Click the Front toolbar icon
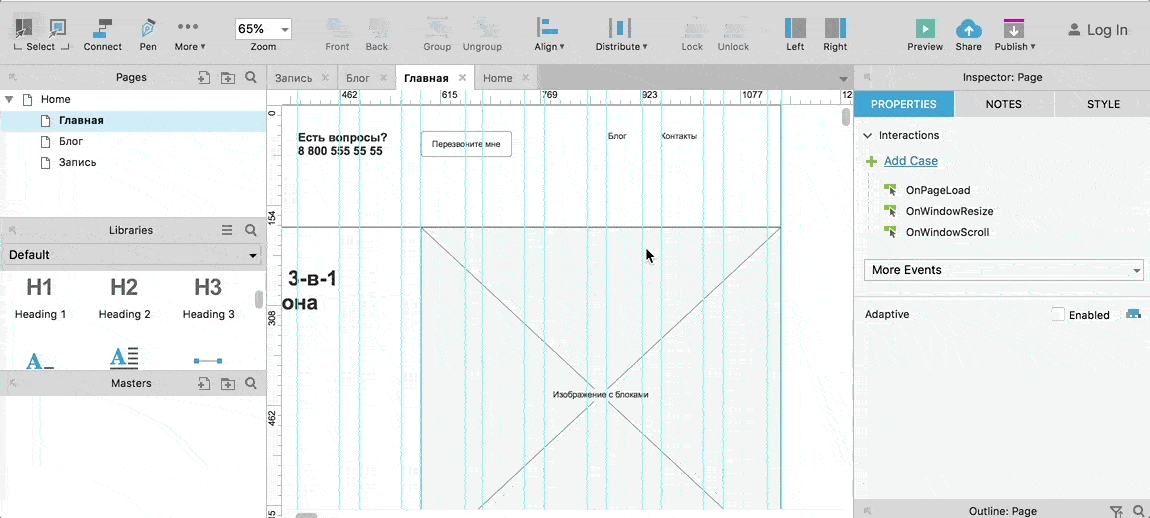The width and height of the screenshot is (1150, 518). 337,29
